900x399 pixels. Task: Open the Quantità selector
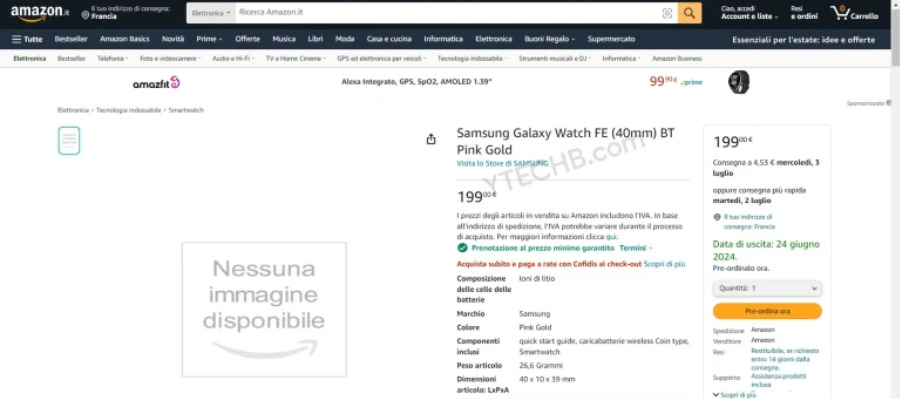point(767,288)
